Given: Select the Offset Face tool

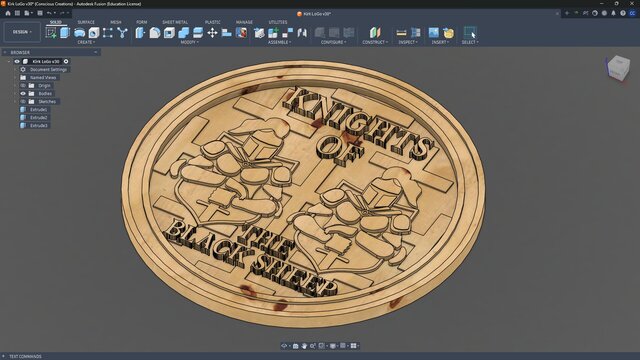Looking at the screenshot, I should pos(198,33).
